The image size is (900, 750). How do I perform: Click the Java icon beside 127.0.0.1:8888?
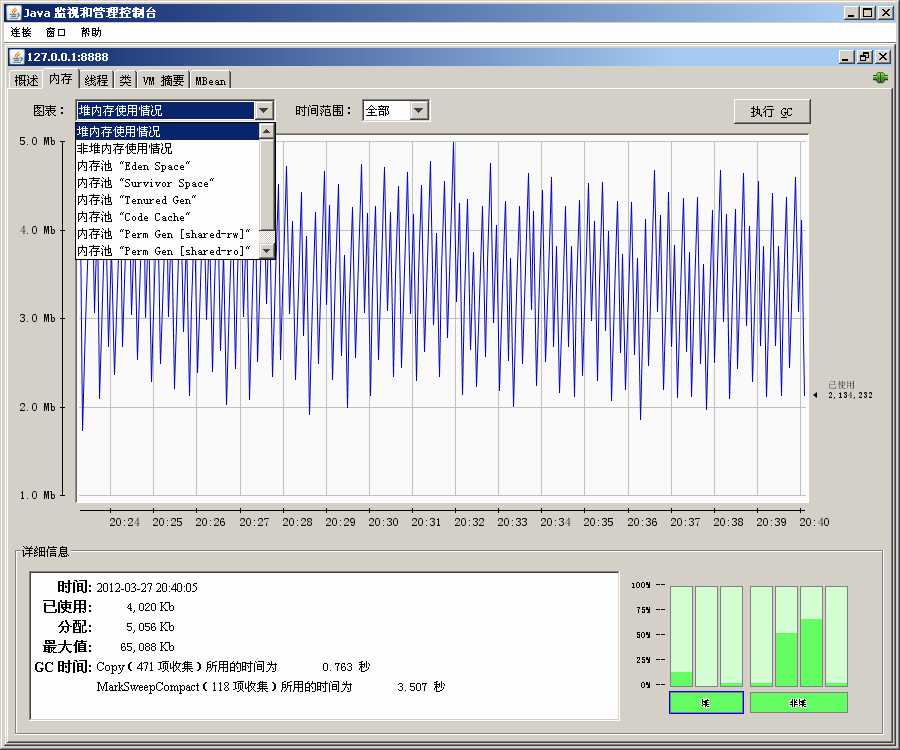17,57
